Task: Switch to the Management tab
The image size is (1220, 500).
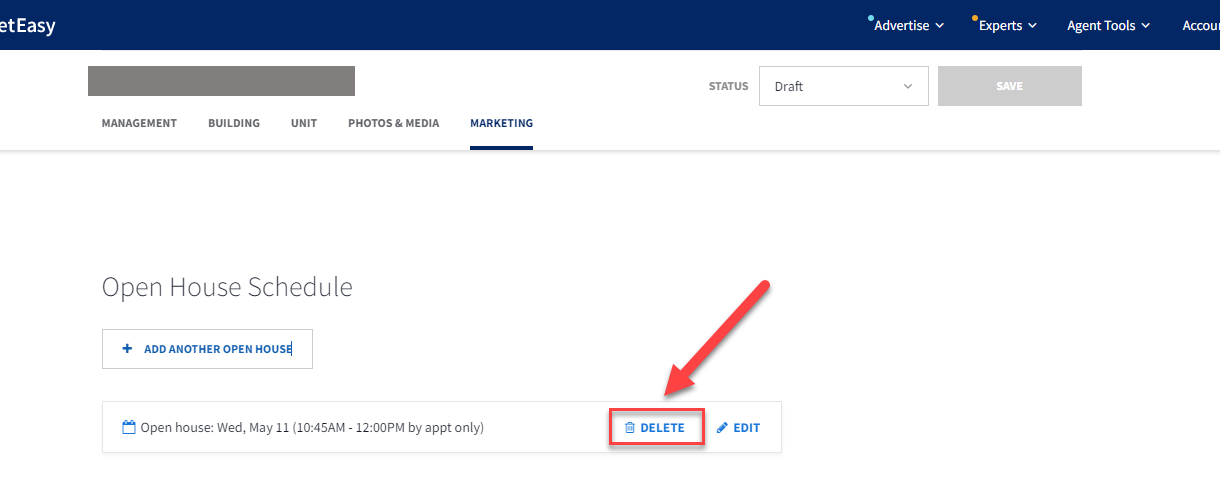Action: (x=139, y=123)
